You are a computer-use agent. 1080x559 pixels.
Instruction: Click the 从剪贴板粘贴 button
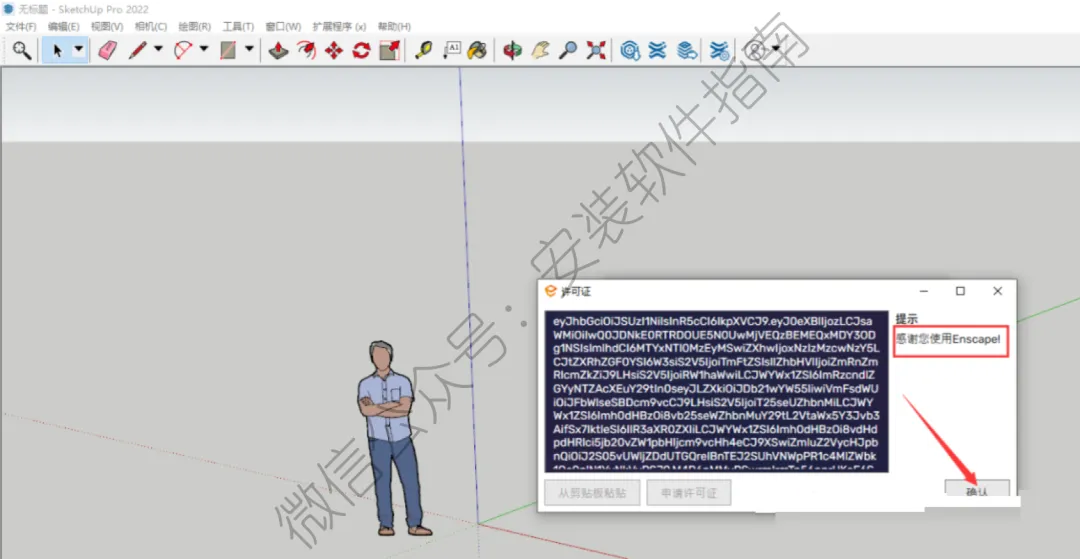592,493
